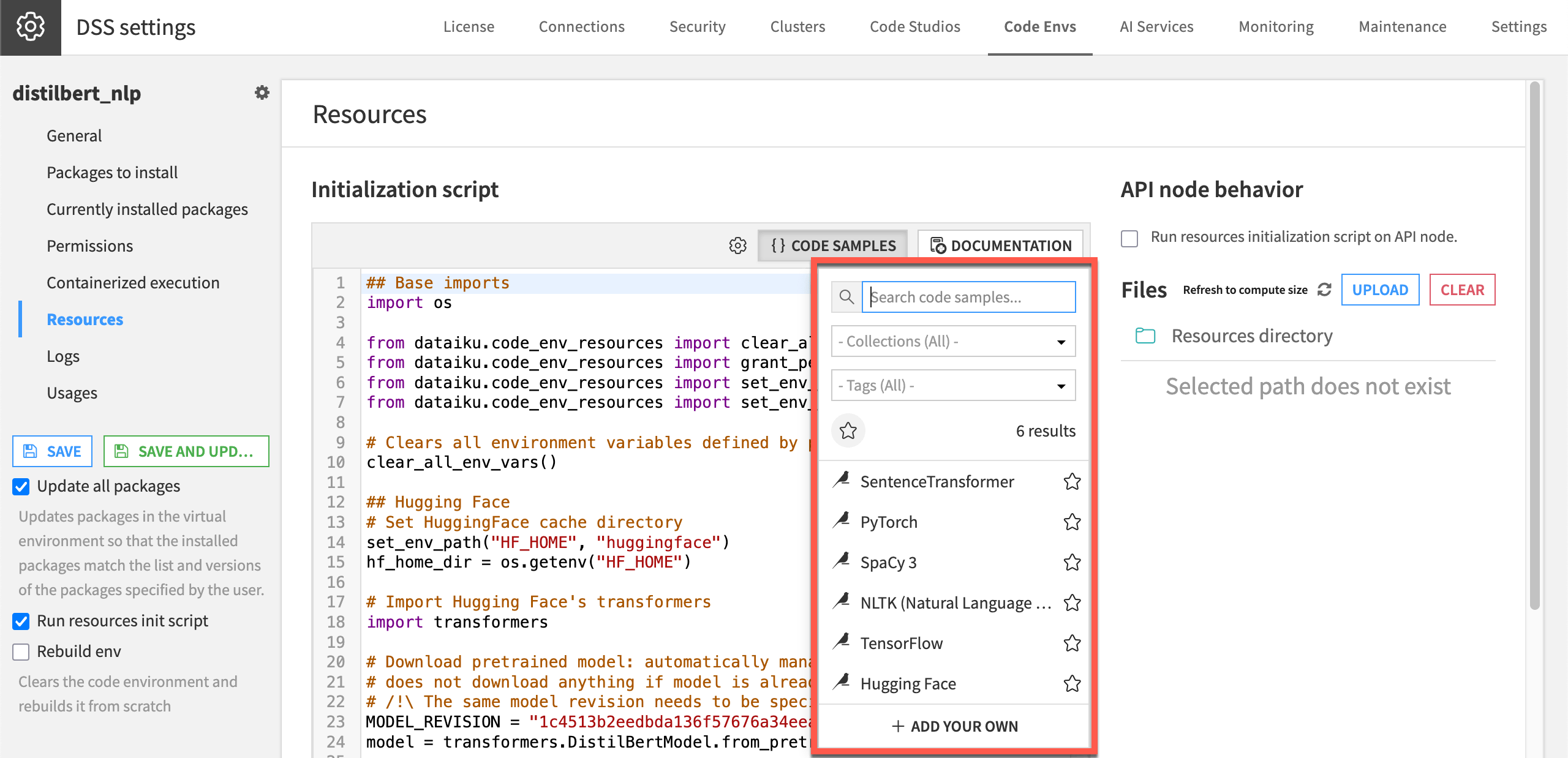This screenshot has width=1568, height=758.
Task: Click the Resources directory entry
Action: (x=1252, y=336)
